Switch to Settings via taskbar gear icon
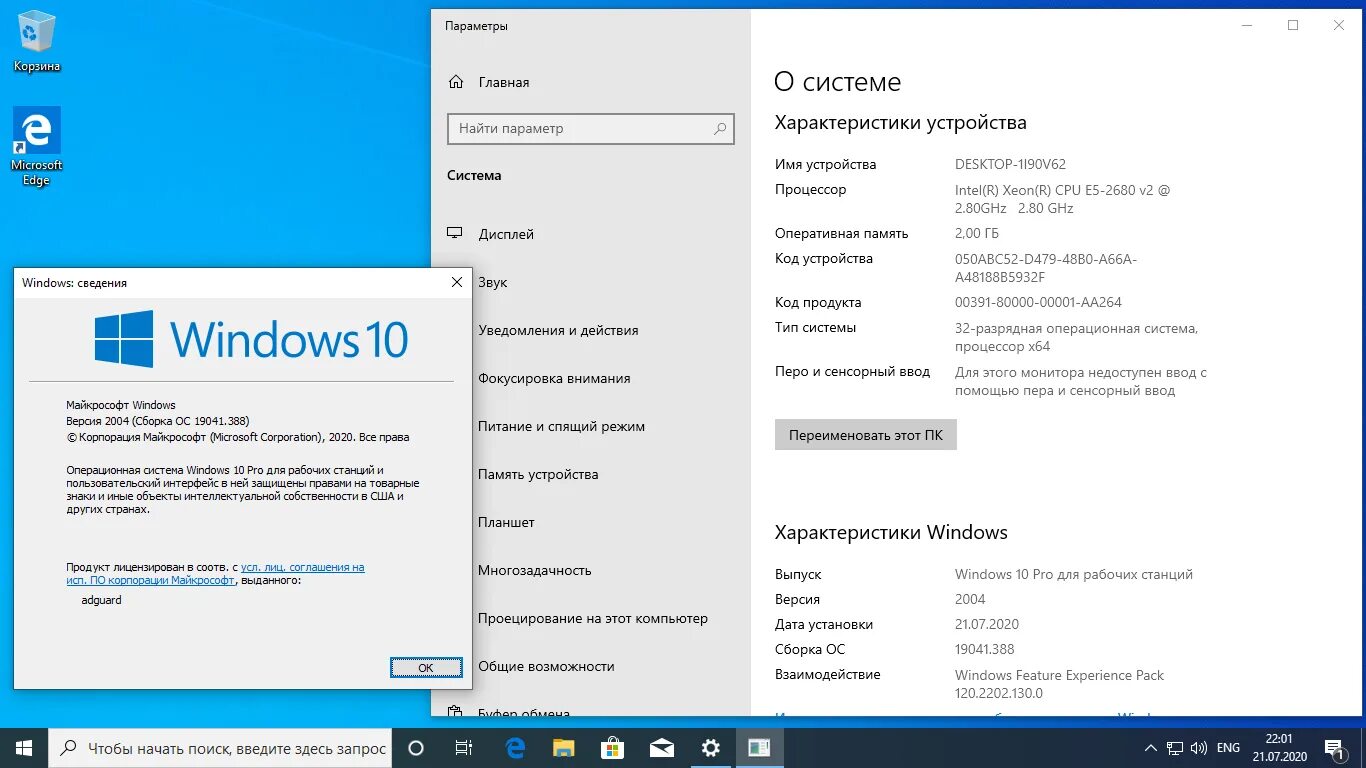This screenshot has width=1366, height=768. 710,748
